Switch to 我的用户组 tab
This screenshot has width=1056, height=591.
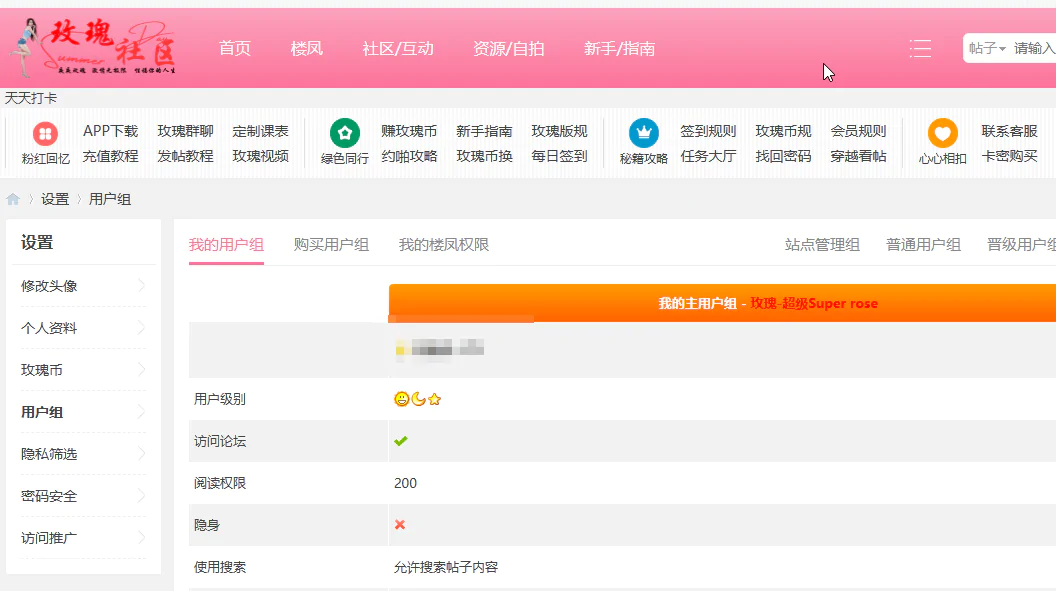tap(226, 244)
